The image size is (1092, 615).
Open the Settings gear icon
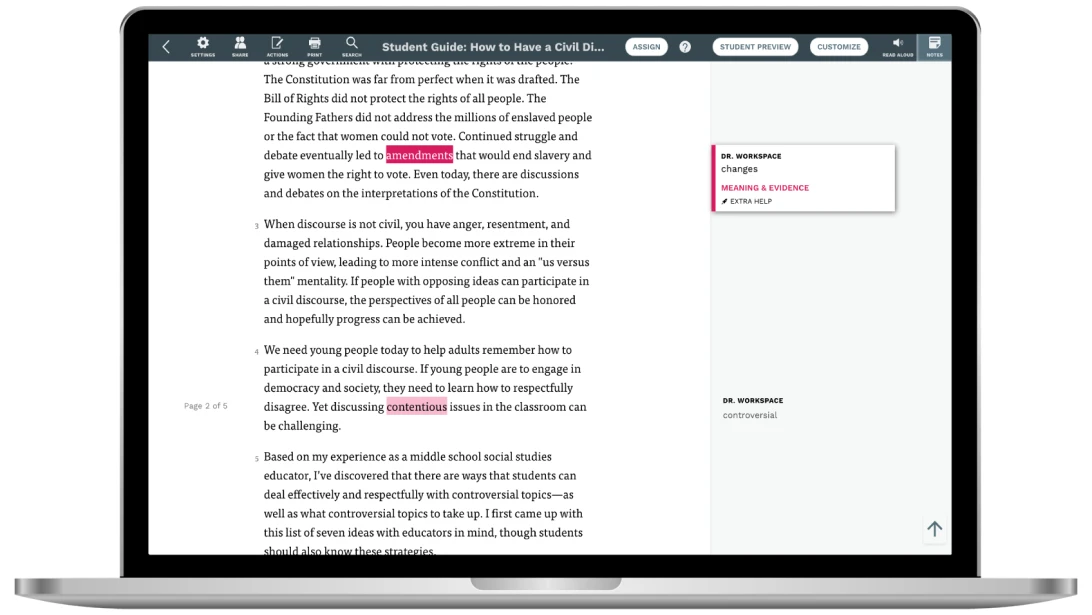[203, 47]
